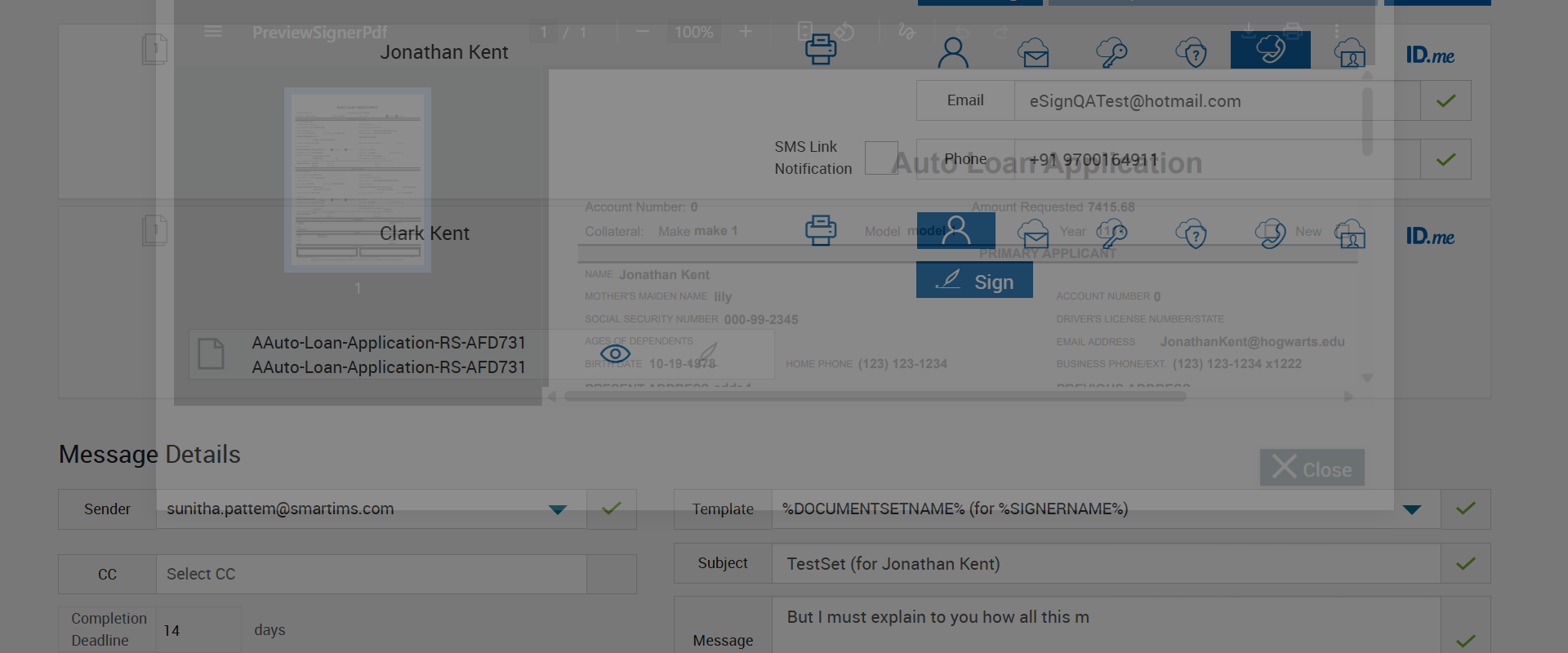Select the person icon for Clark Kent
Screen dimensions: 1568x653
[x=955, y=230]
